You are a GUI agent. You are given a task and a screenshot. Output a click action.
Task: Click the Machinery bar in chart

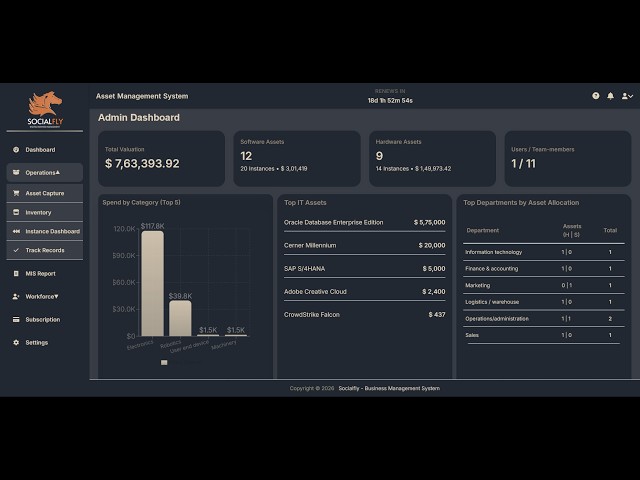pos(236,336)
